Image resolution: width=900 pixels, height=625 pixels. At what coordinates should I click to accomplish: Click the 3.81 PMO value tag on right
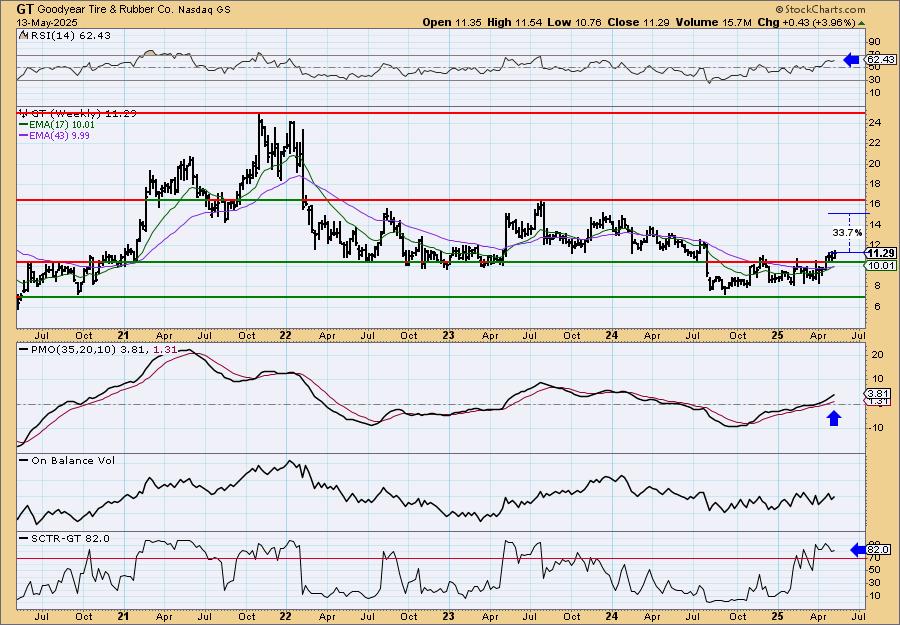(879, 394)
